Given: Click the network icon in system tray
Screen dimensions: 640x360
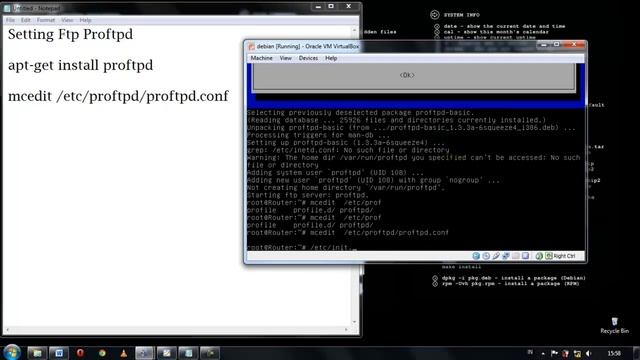Looking at the screenshot, I should [x=577, y=353].
